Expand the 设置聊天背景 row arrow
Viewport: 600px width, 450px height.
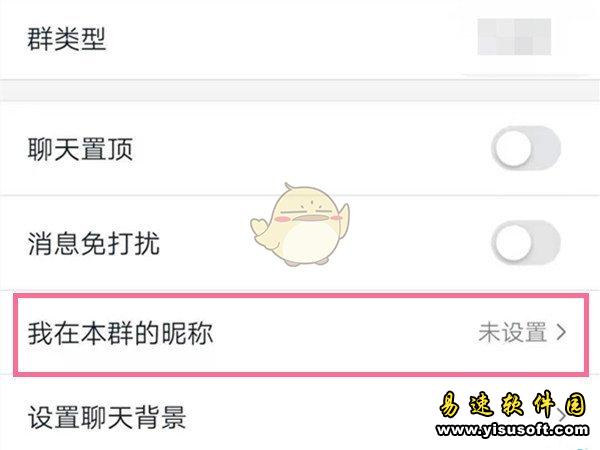coord(561,415)
